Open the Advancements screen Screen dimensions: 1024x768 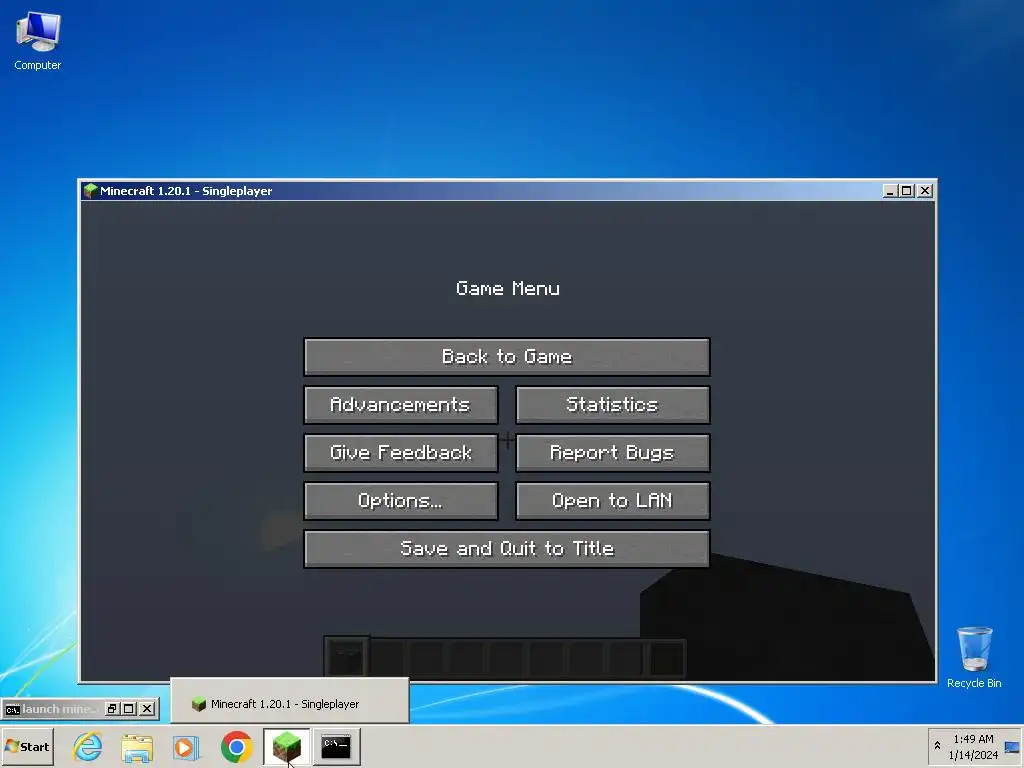401,405
